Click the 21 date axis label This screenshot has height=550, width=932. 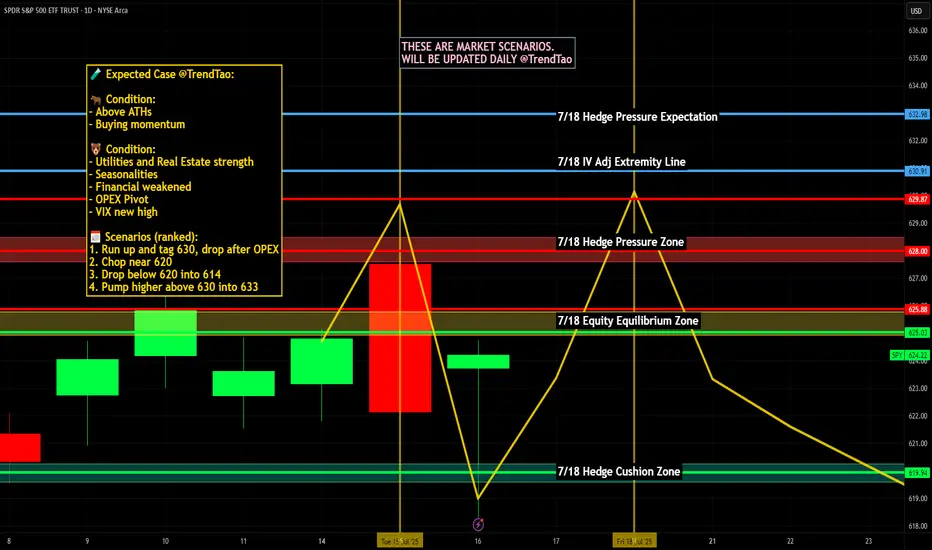click(x=712, y=541)
